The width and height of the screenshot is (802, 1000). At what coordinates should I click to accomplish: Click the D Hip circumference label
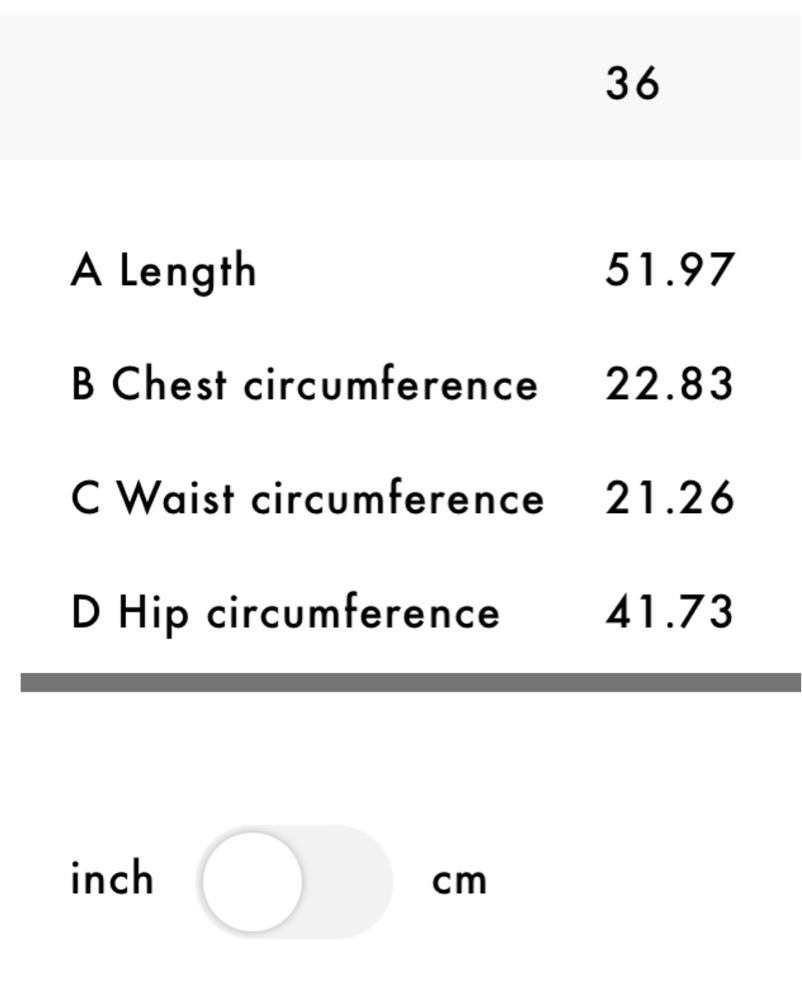pos(286,613)
